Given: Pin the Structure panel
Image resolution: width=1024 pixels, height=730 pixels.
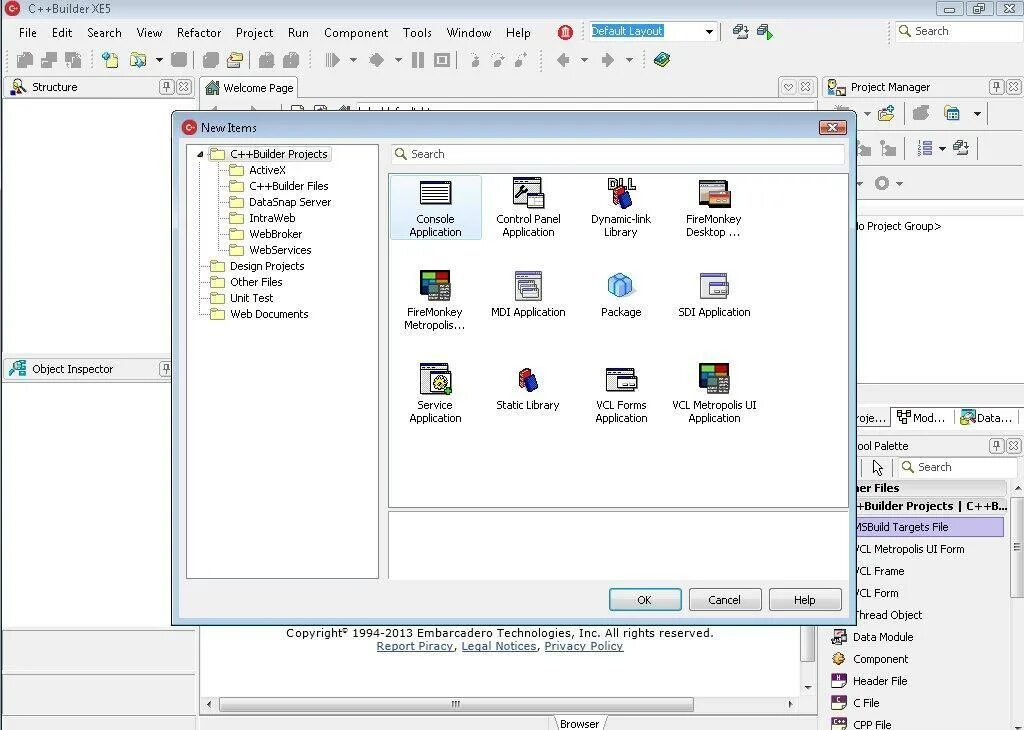Looking at the screenshot, I should pyautogui.click(x=167, y=87).
